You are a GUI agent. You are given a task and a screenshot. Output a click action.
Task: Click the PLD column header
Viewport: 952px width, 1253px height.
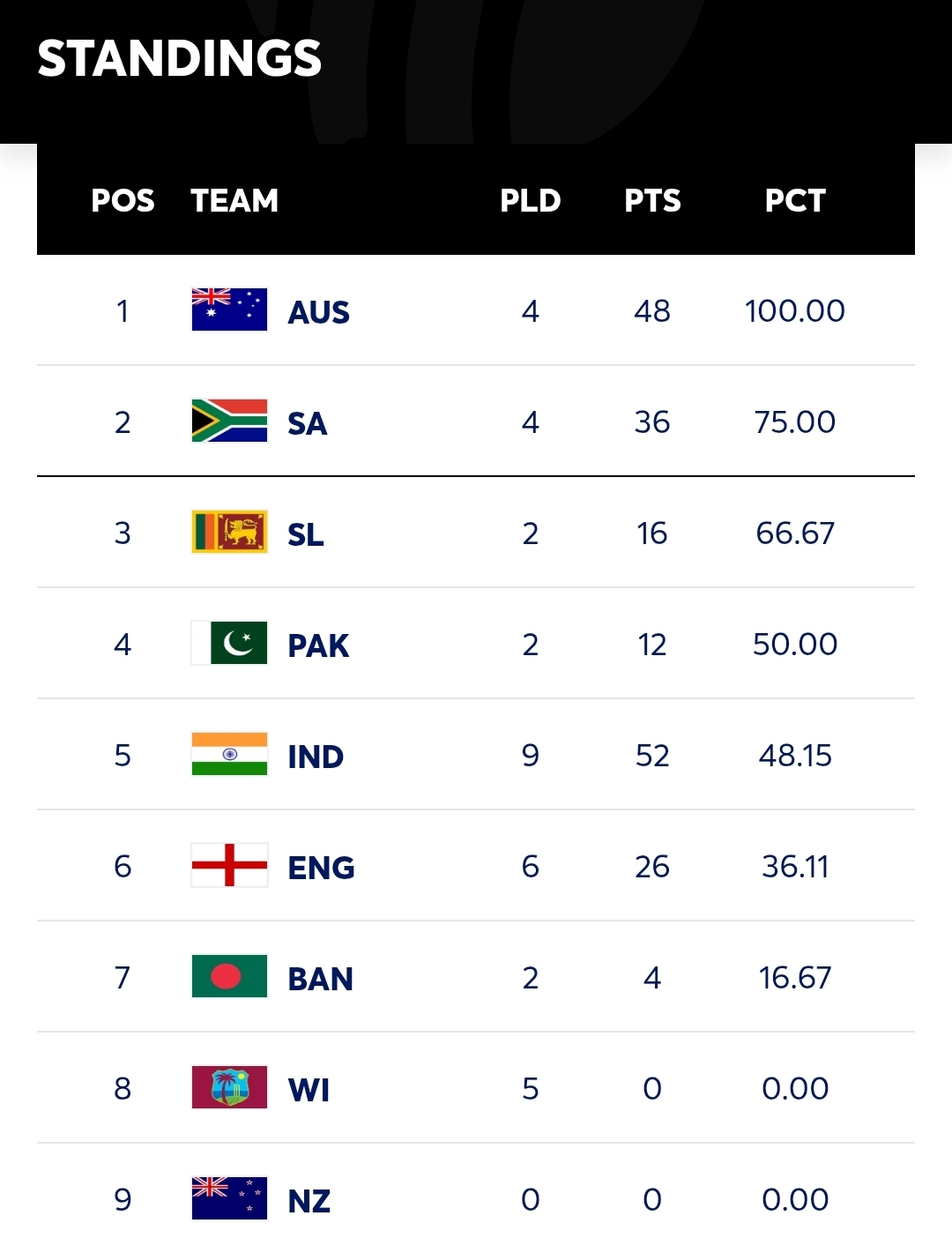pos(530,201)
